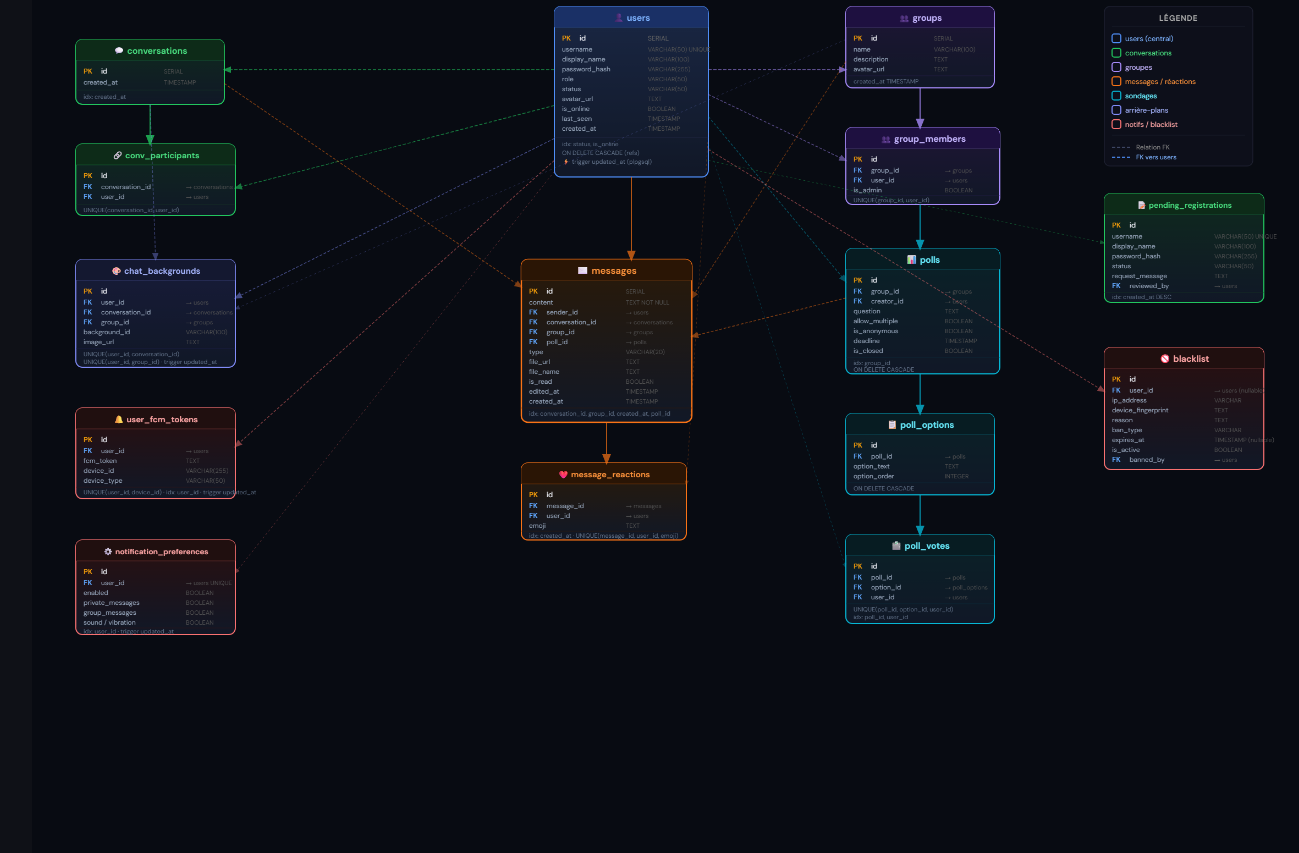1299x853 pixels.
Task: Click the heart icon on message_reactions header
Action: (563, 474)
